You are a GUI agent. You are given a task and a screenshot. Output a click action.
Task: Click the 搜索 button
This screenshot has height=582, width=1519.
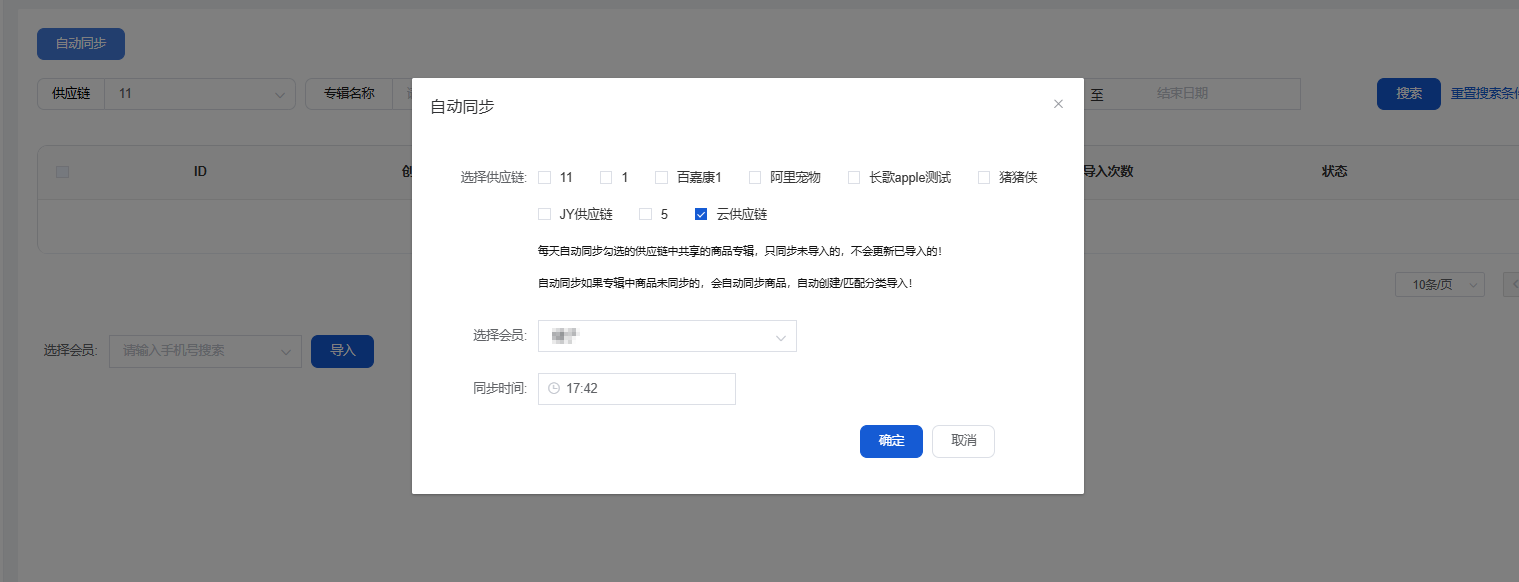pyautogui.click(x=1408, y=94)
